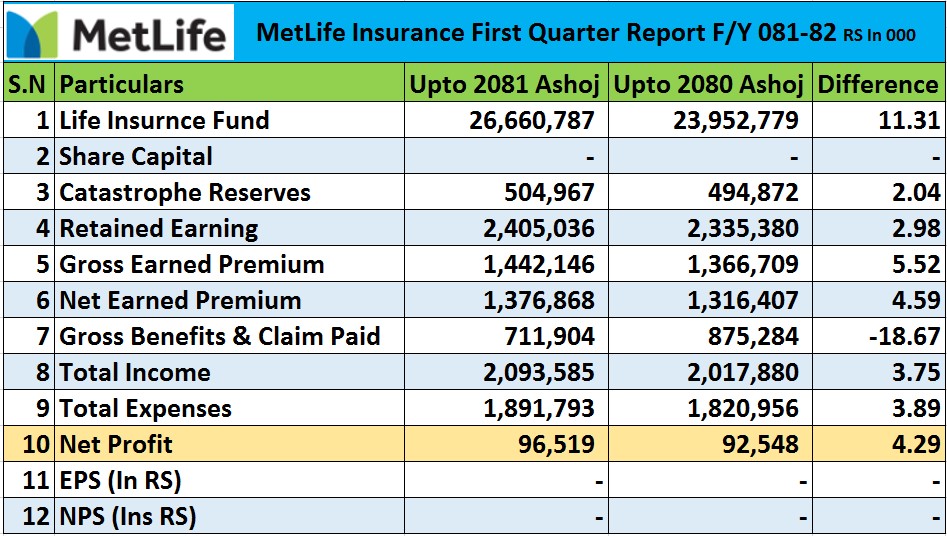
Task: Click the Retained Earning 2,405,036 value
Action: tap(539, 229)
